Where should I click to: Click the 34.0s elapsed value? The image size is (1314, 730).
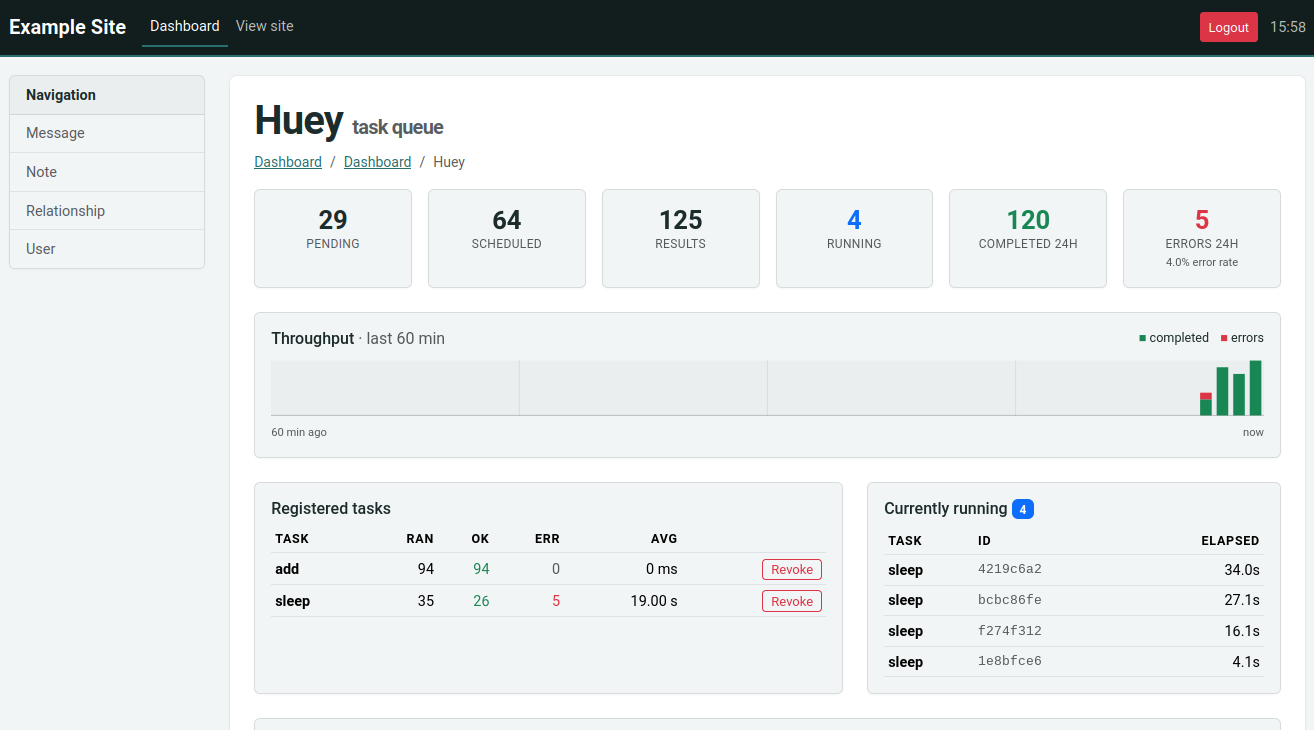1242,570
